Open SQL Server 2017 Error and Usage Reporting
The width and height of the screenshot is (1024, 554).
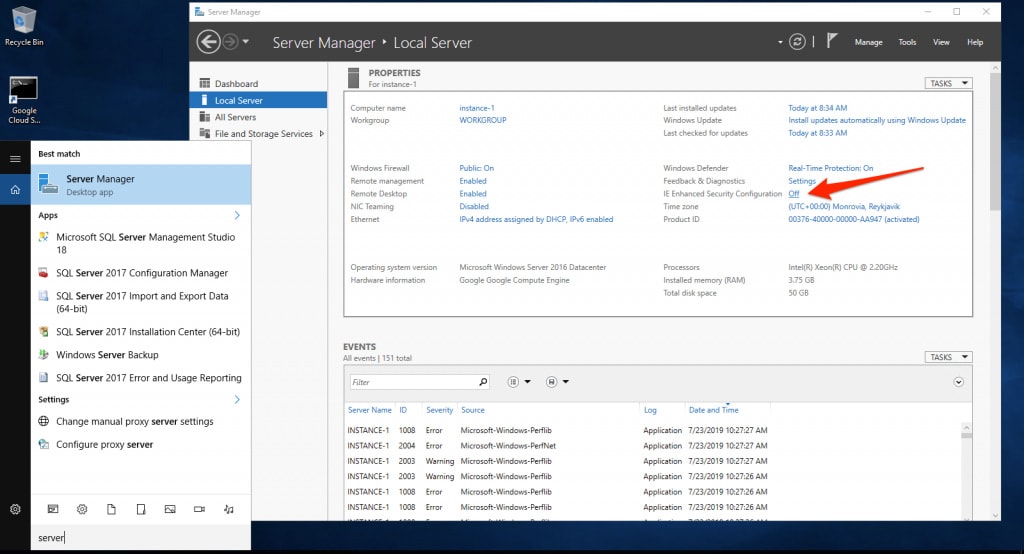pyautogui.click(x=141, y=378)
